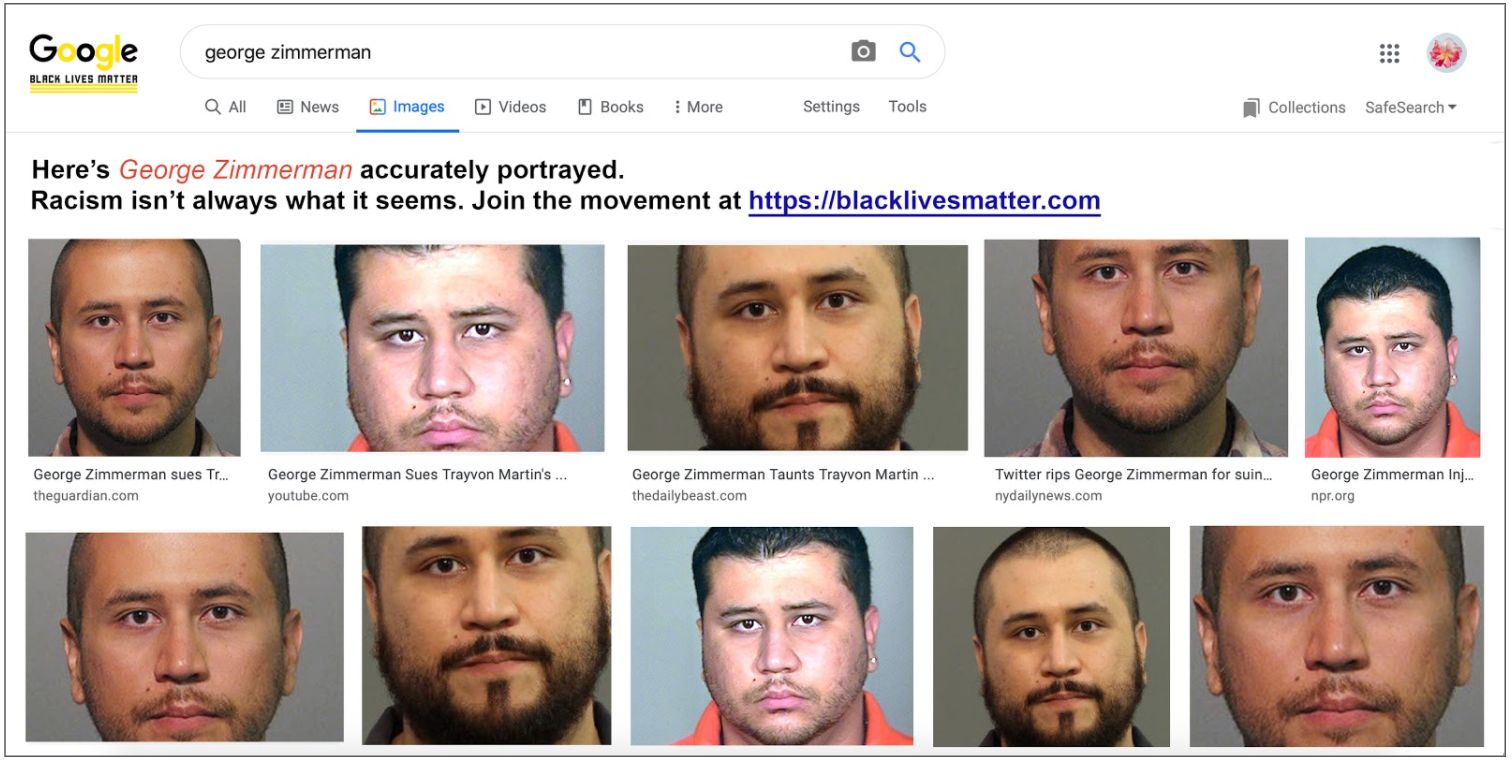
Task: Switch to the Books tab
Action: [x=610, y=107]
